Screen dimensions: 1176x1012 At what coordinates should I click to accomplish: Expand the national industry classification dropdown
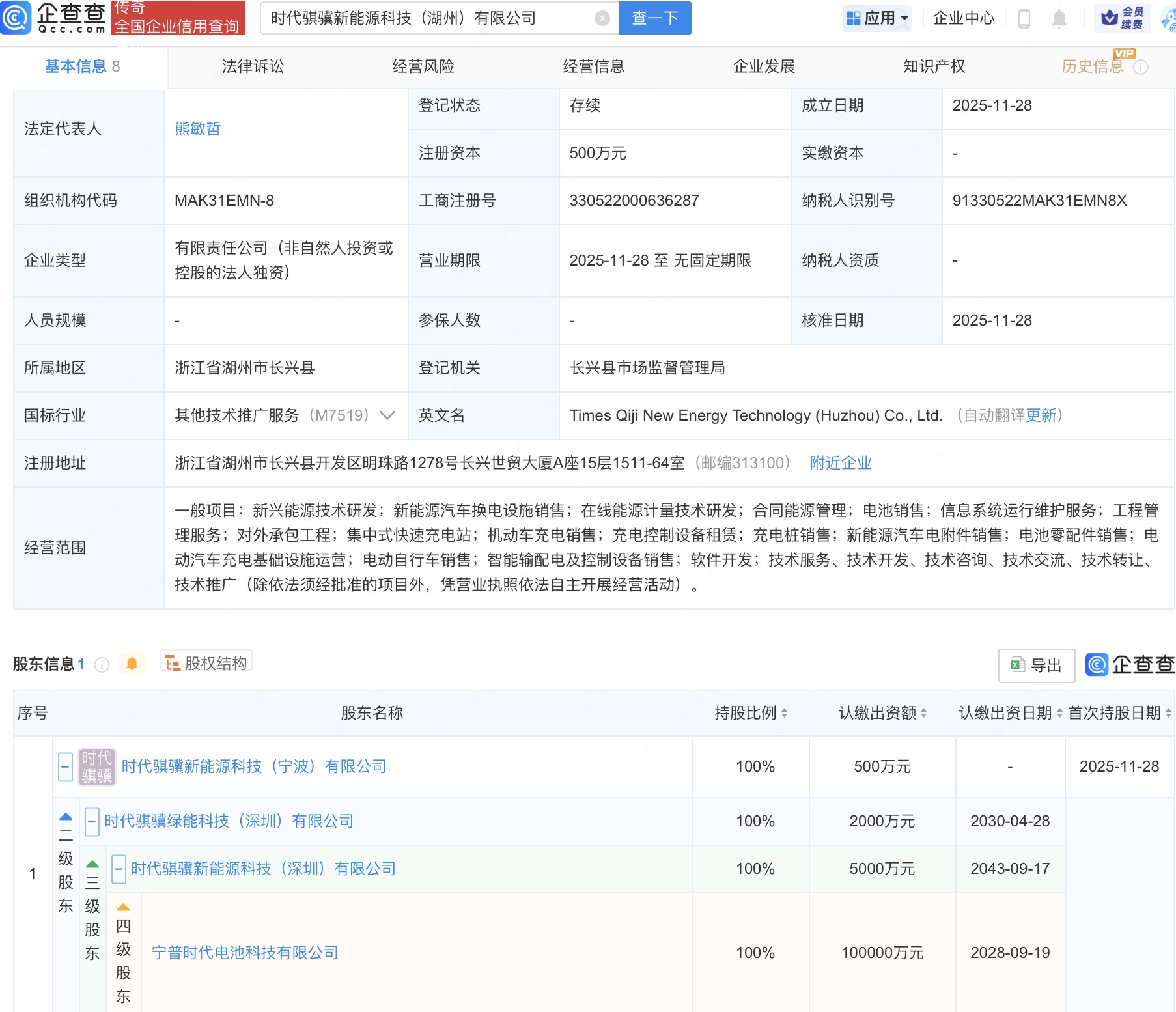click(x=387, y=415)
